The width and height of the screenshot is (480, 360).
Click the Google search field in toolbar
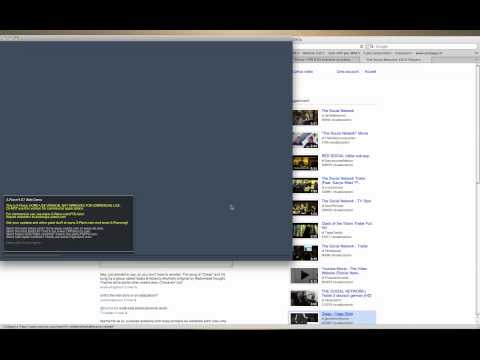click(x=423, y=46)
